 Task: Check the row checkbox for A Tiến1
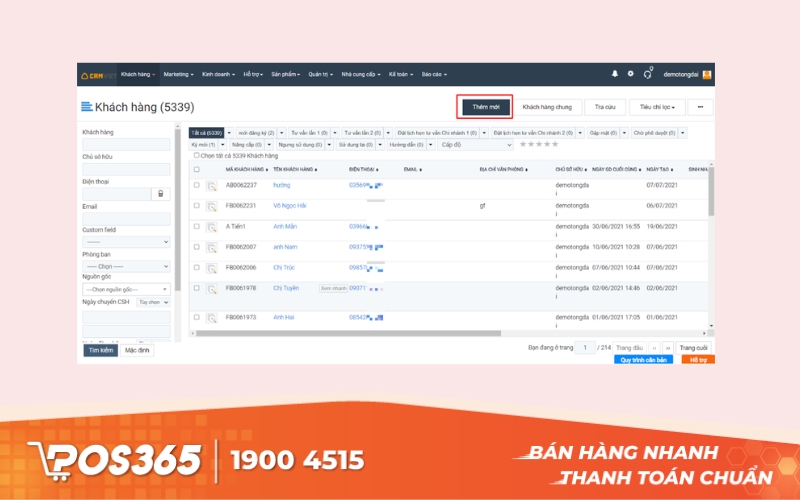pos(196,227)
